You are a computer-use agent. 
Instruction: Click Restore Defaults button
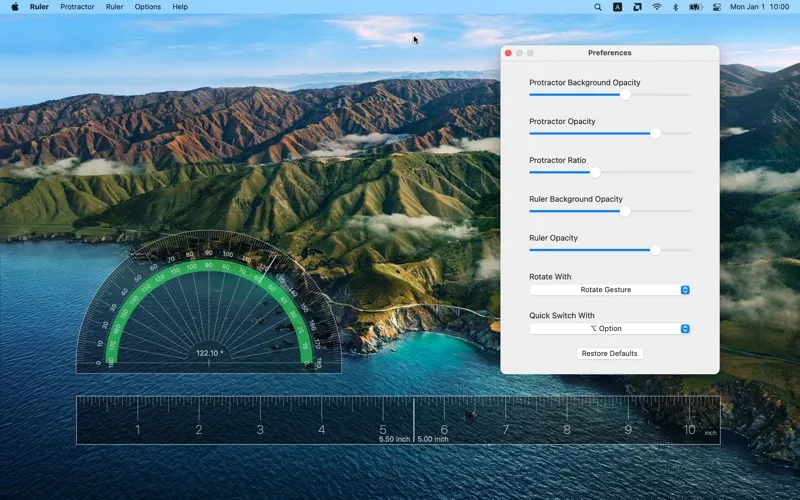610,353
